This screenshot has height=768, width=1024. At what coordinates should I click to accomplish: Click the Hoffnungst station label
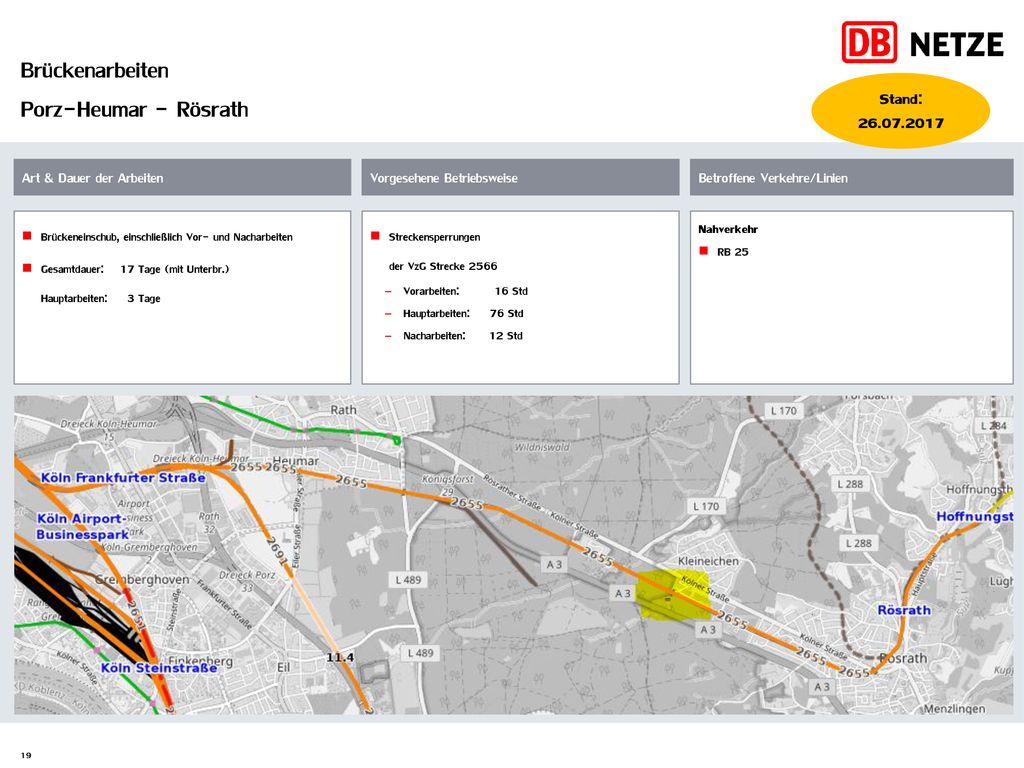pyautogui.click(x=974, y=517)
